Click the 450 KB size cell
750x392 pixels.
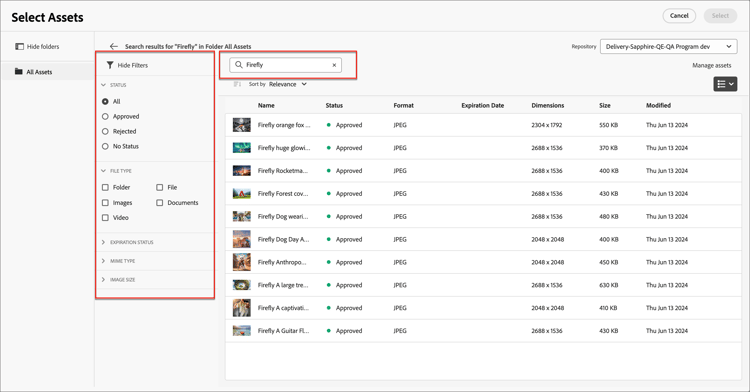pyautogui.click(x=608, y=262)
